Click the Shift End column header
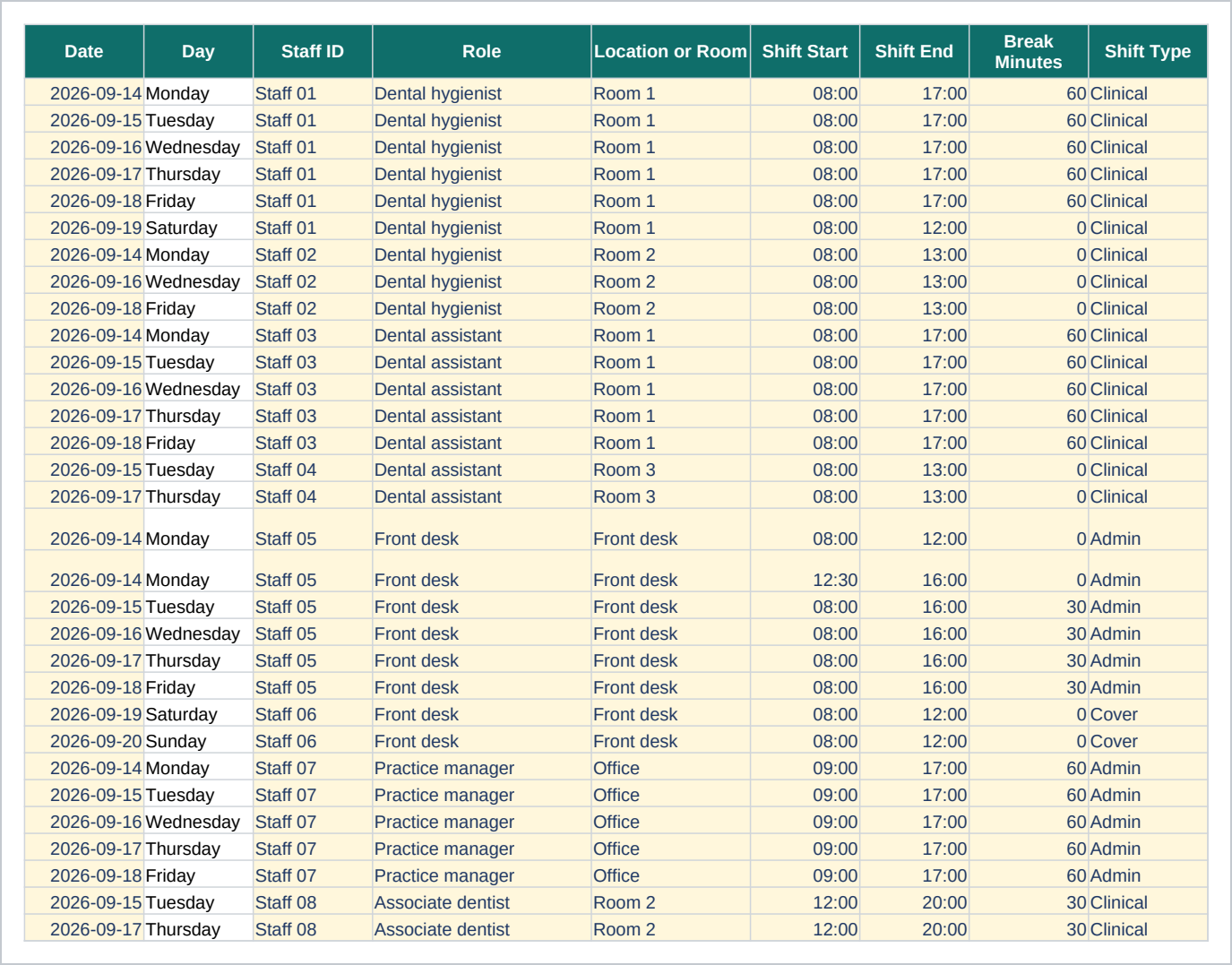Screen dimensions: 1232x965 click(914, 52)
